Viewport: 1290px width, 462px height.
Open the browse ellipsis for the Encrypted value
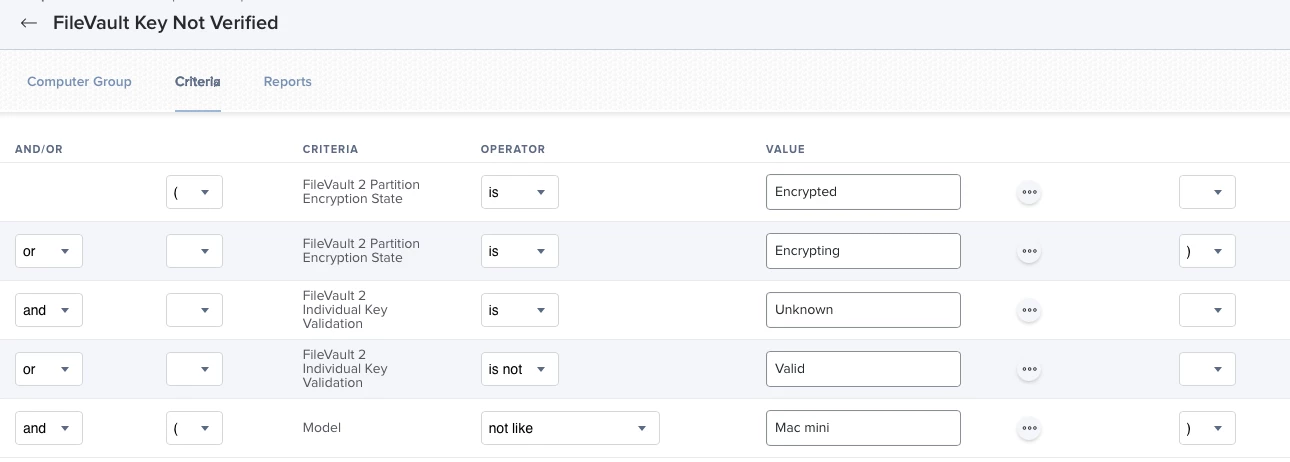pos(1029,192)
